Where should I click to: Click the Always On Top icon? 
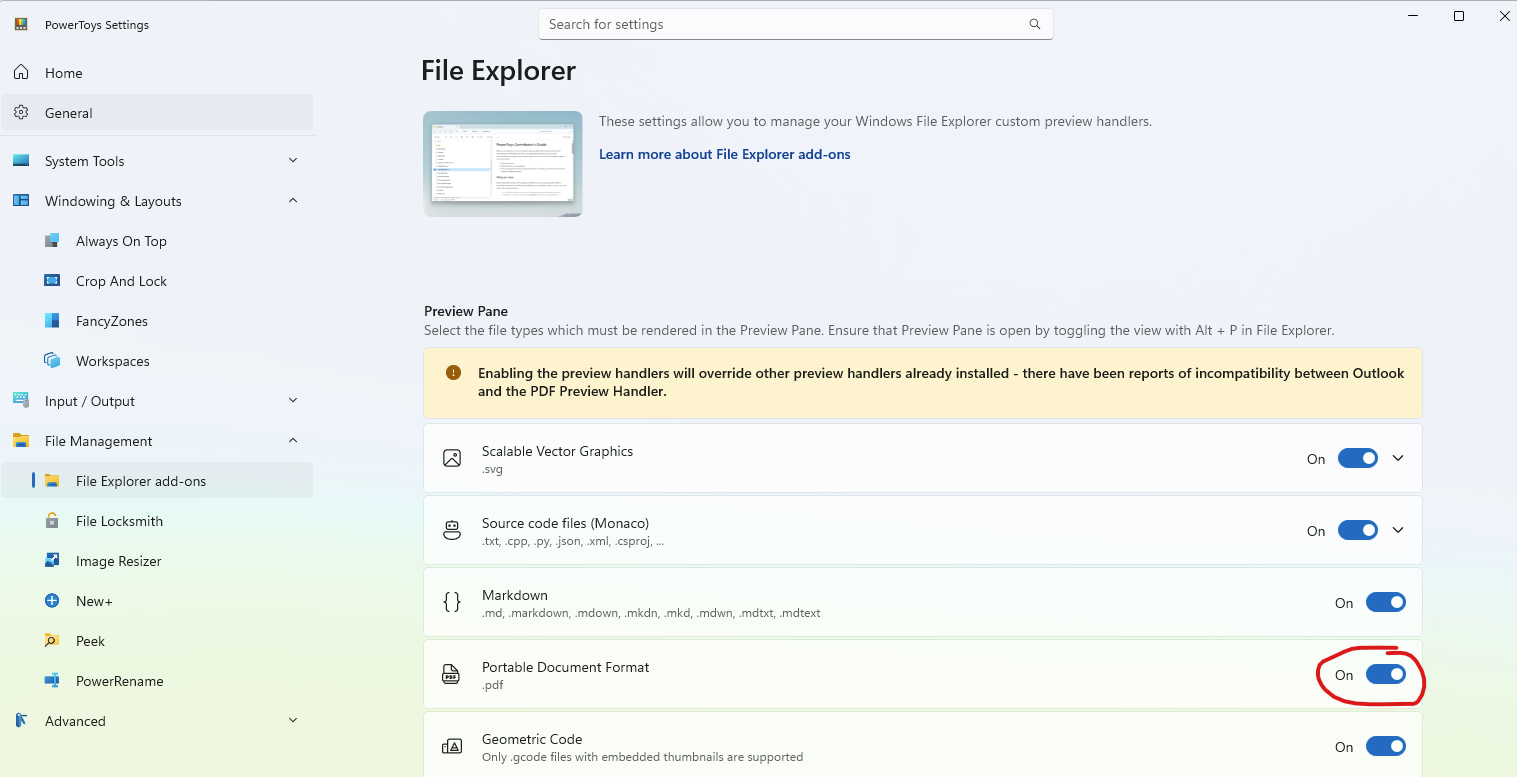point(52,241)
